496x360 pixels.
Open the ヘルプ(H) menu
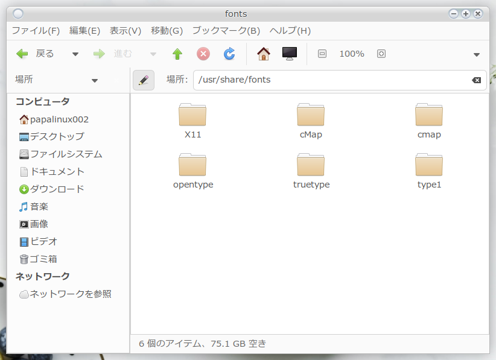click(290, 31)
